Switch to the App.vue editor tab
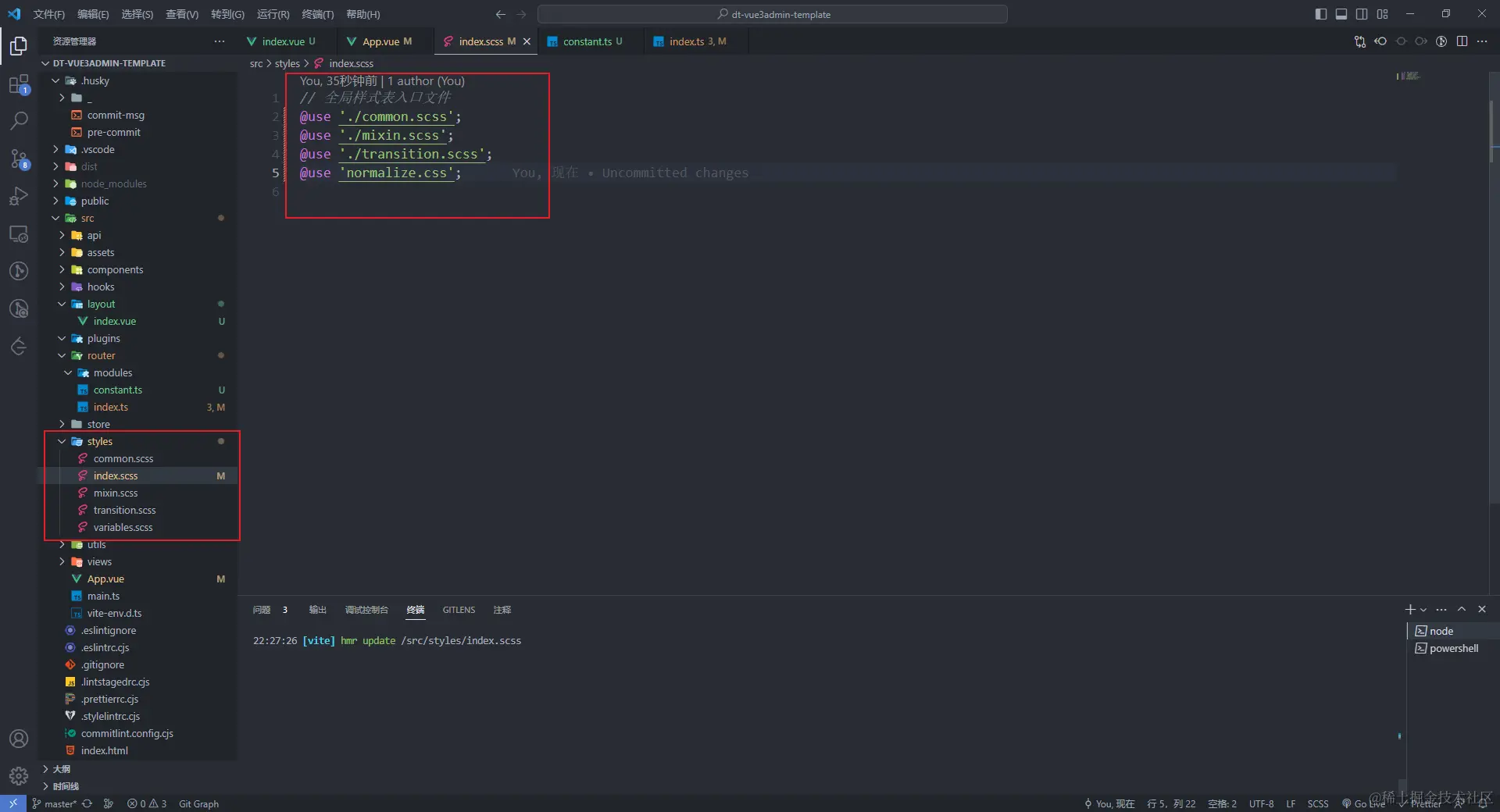 (x=387, y=41)
